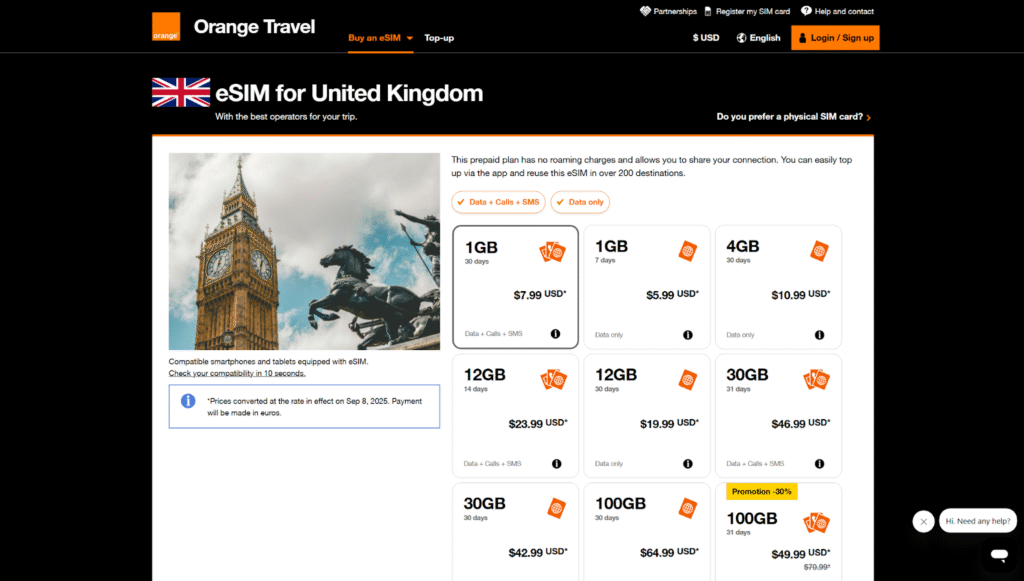Click the Big Ben photo
1024x581 pixels.
(304, 251)
